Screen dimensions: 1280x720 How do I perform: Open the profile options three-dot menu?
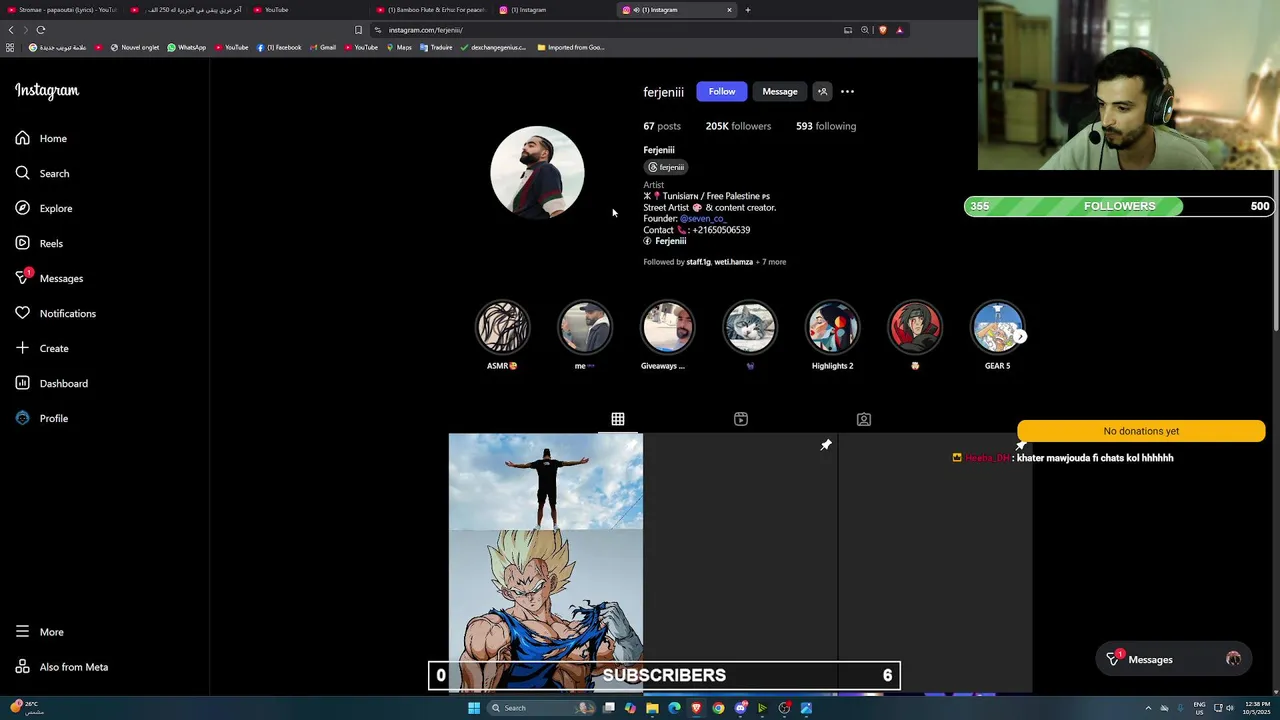pos(847,92)
